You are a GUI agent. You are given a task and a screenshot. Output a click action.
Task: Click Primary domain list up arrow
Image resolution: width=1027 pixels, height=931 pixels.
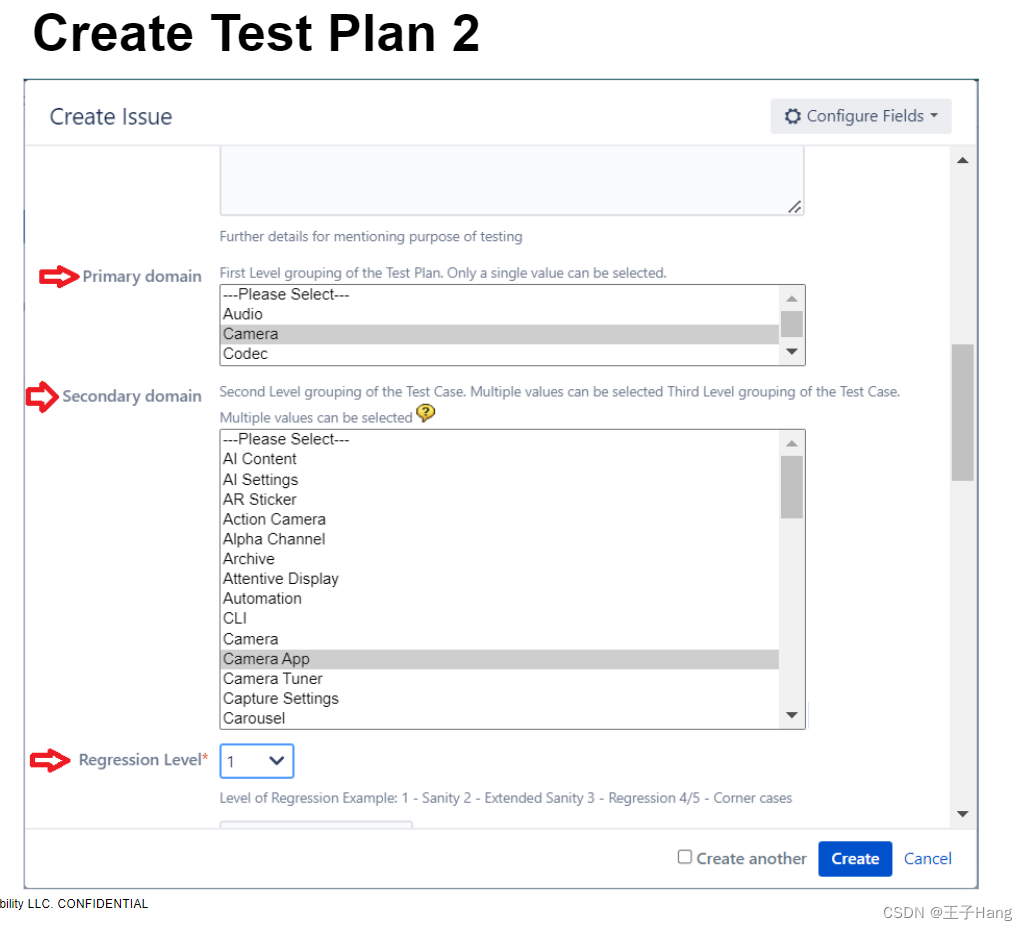click(792, 299)
